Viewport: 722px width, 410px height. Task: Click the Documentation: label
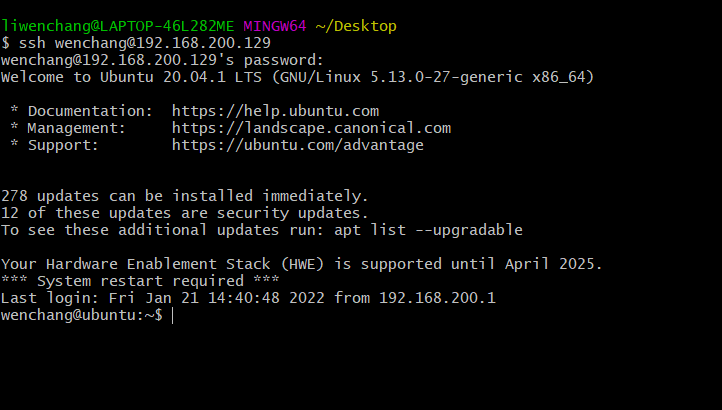tap(90, 111)
